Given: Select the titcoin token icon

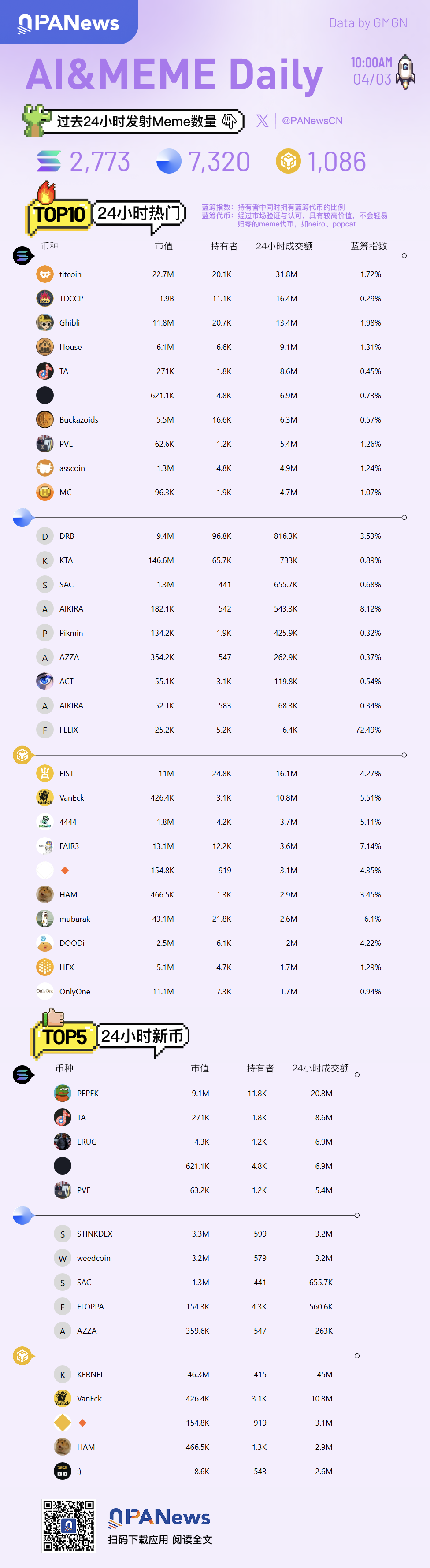Looking at the screenshot, I should point(44,274).
